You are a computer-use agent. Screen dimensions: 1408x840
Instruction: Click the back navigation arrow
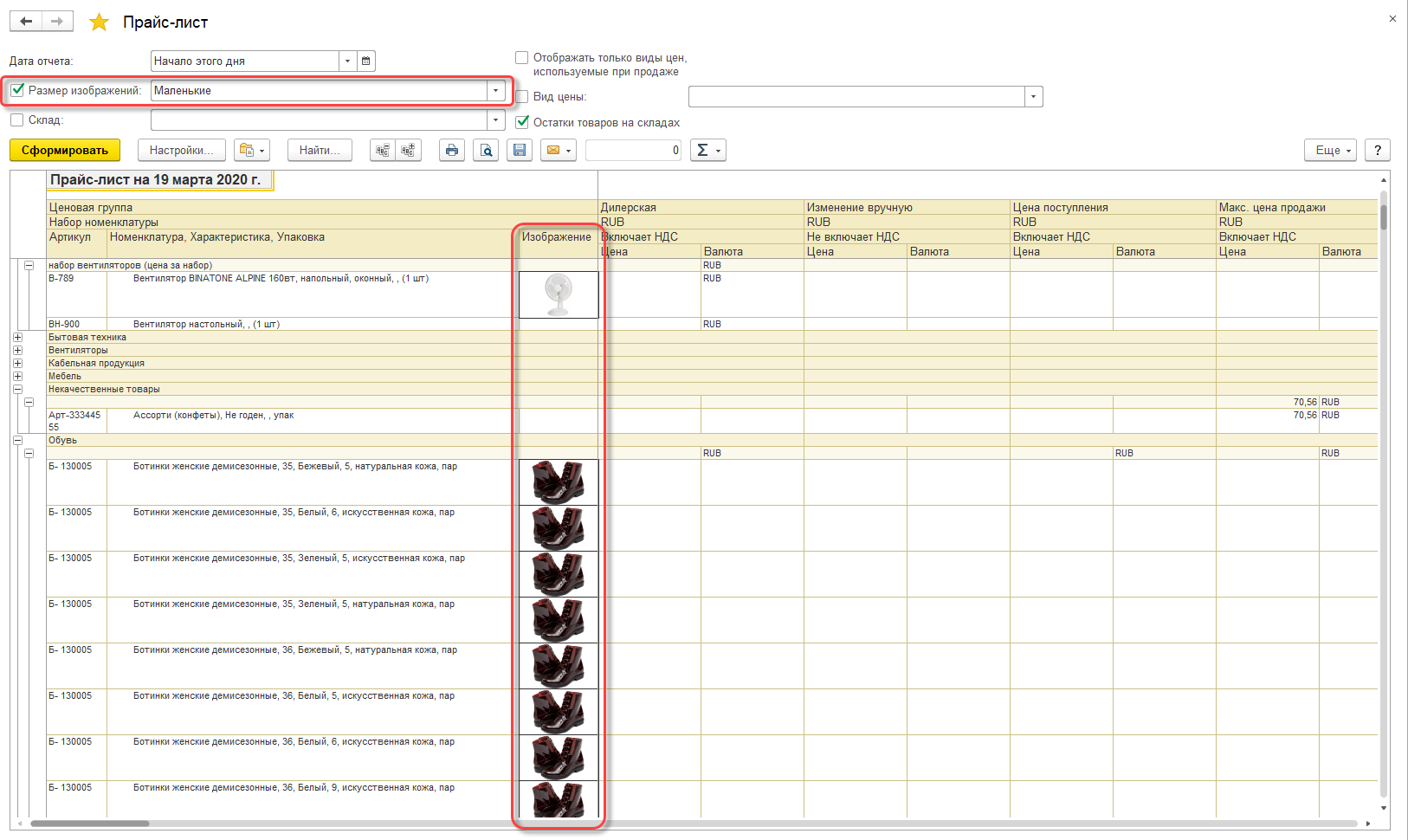[26, 22]
